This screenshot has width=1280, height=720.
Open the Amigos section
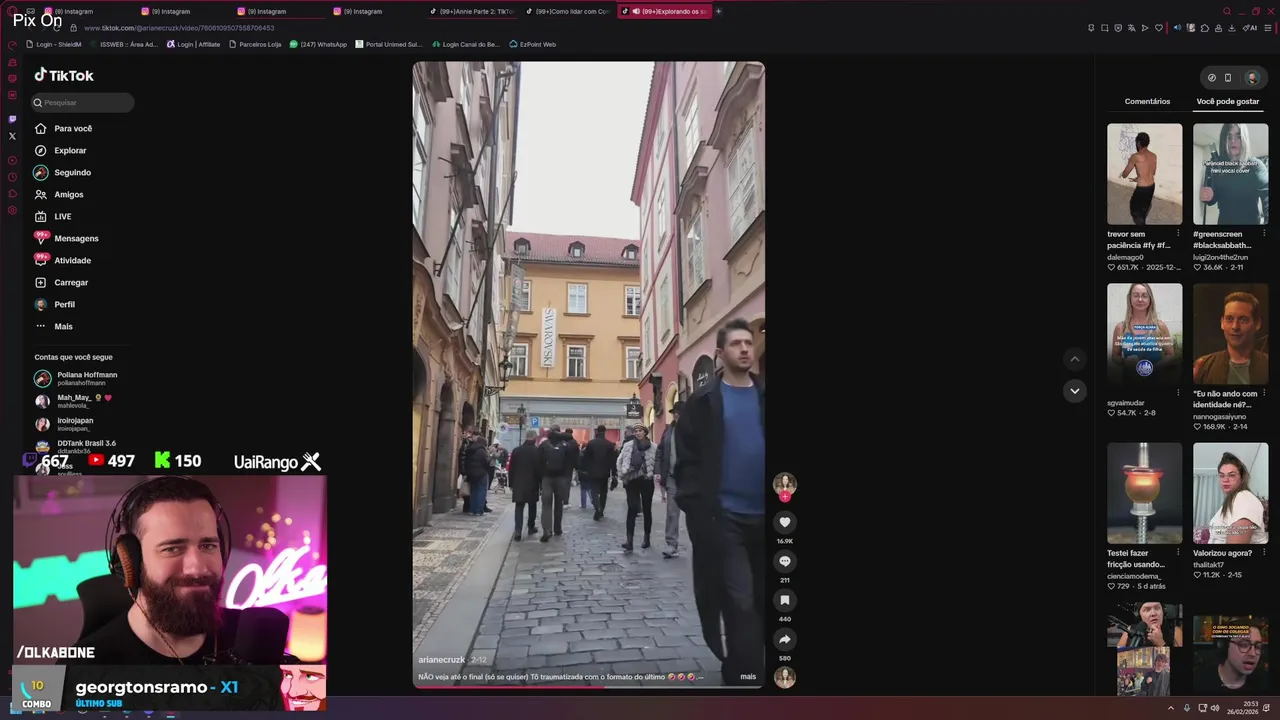pyautogui.click(x=59, y=194)
